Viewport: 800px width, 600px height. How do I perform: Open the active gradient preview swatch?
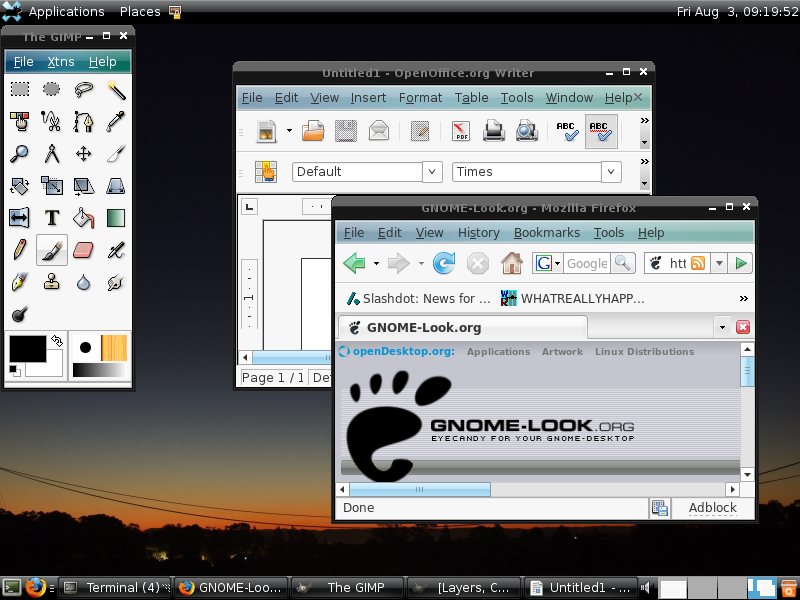click(99, 370)
